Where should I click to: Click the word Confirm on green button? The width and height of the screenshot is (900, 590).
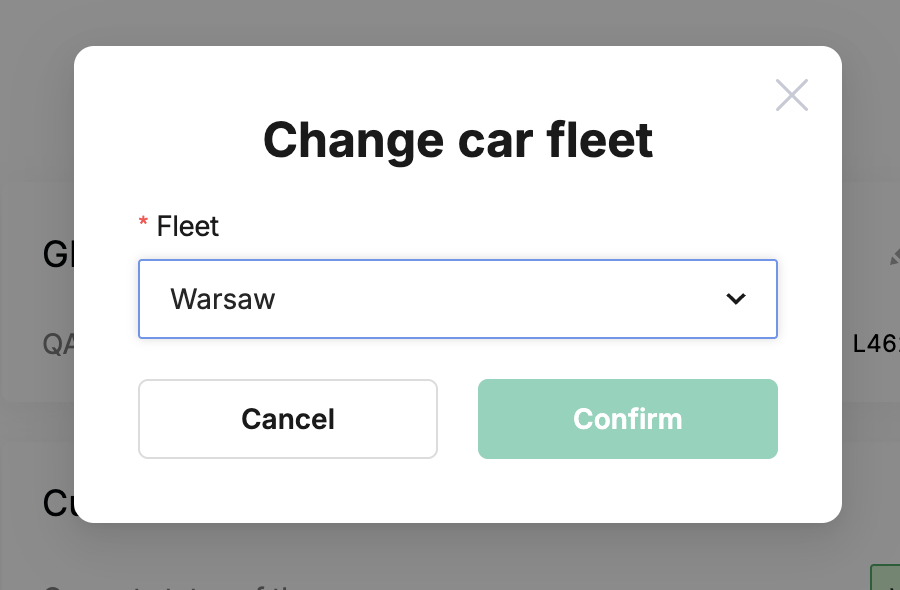pyautogui.click(x=627, y=419)
